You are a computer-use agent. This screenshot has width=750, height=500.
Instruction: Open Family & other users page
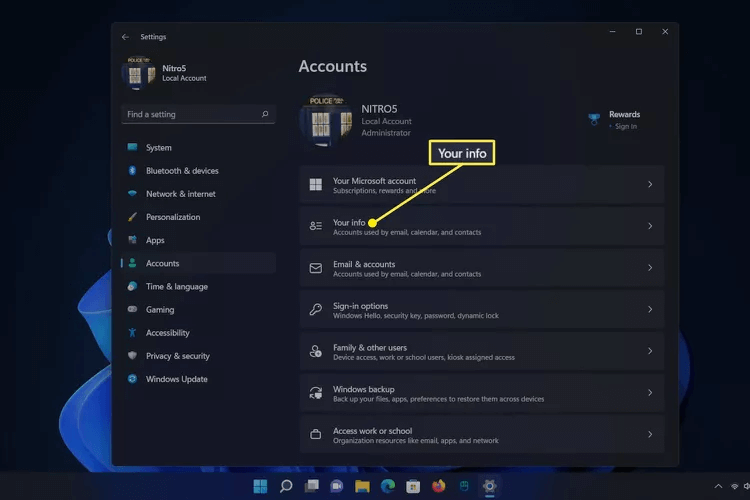coord(482,351)
